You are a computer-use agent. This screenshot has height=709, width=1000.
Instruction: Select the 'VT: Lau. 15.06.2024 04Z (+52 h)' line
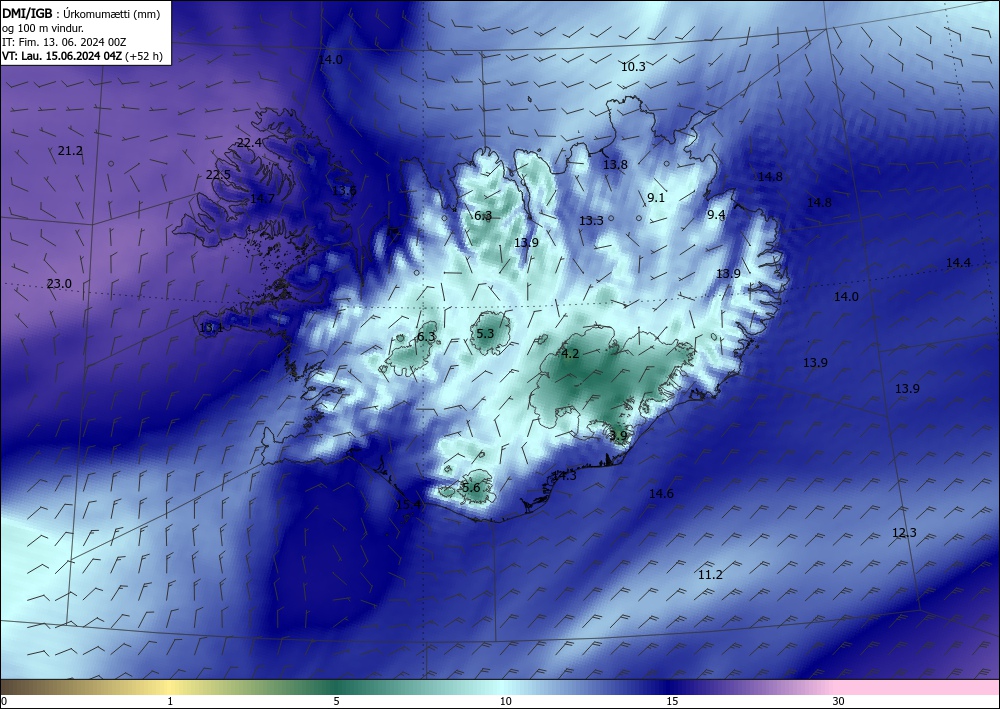[82, 56]
